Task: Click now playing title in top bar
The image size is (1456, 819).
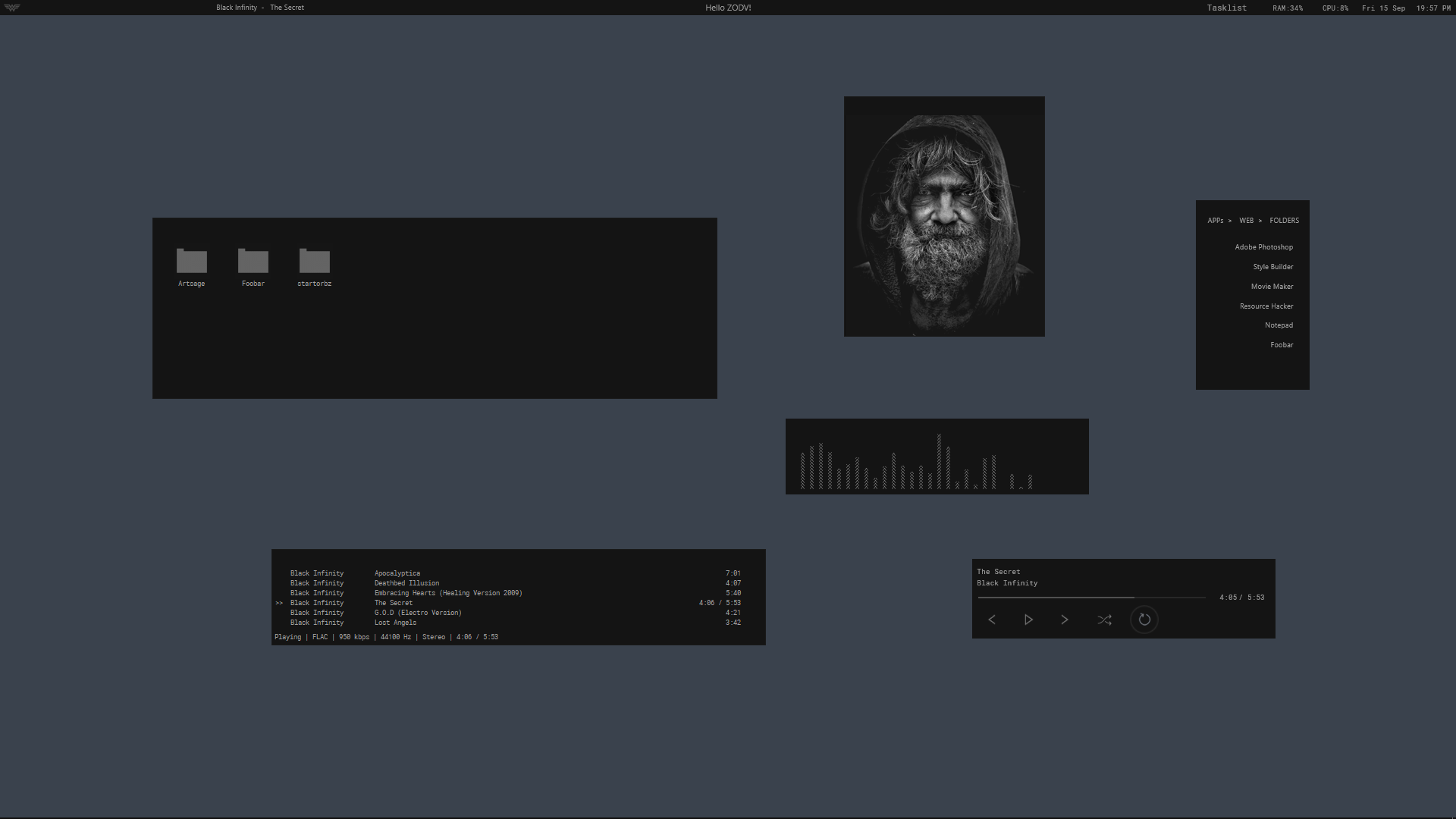Action: pos(260,8)
